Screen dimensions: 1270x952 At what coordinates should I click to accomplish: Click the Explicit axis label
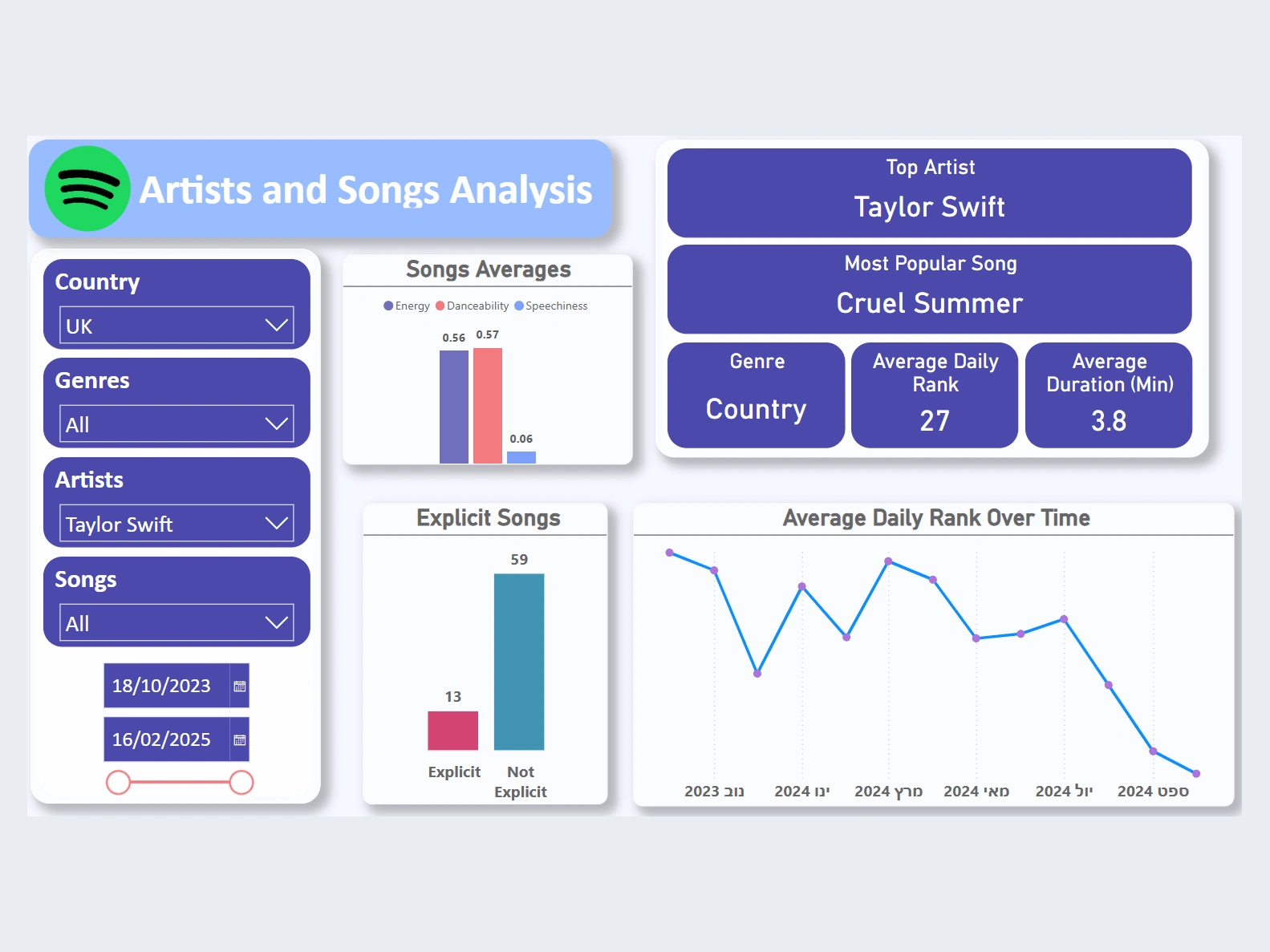click(454, 772)
